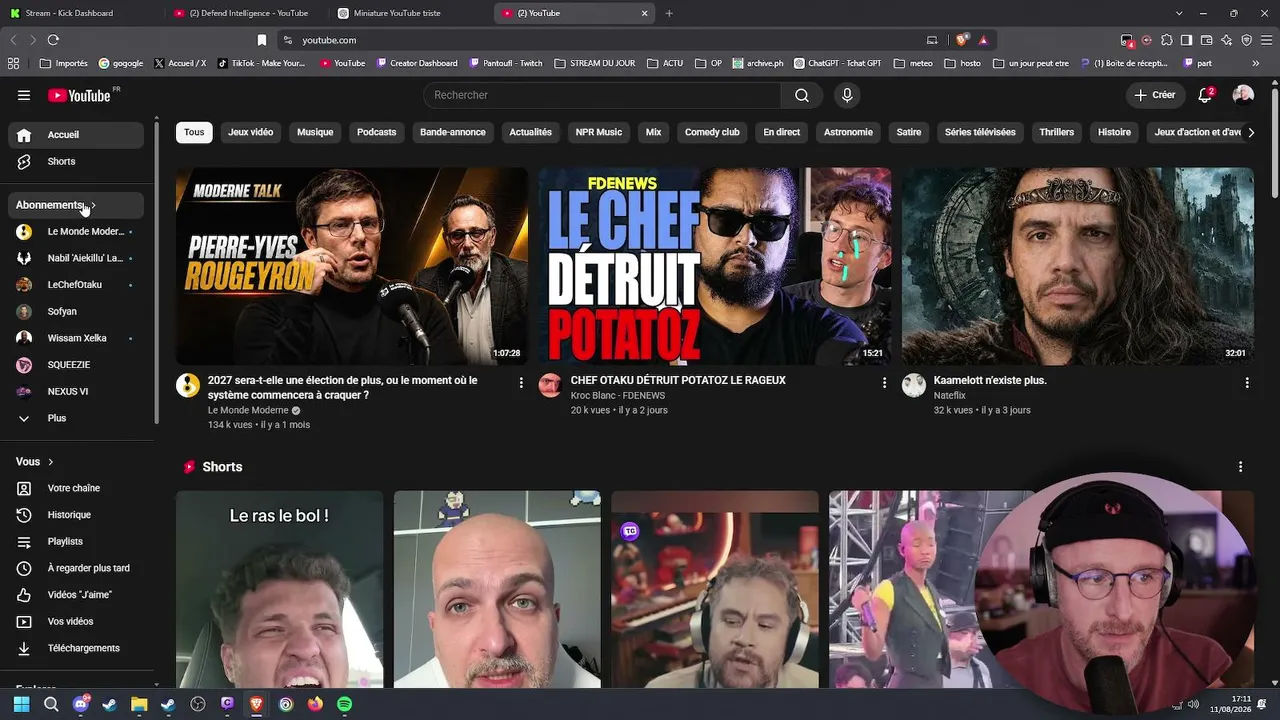Open the Leo AI sparkle icon
1280x720 pixels.
(1227, 40)
